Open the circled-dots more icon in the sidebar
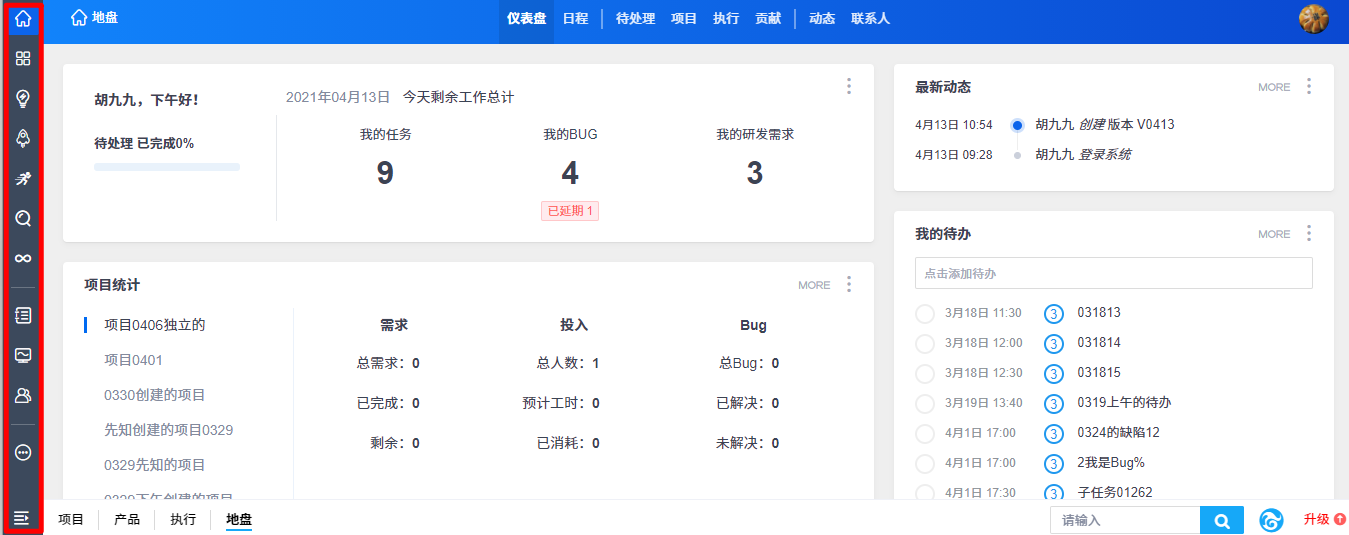This screenshot has height=535, width=1349. click(x=23, y=452)
